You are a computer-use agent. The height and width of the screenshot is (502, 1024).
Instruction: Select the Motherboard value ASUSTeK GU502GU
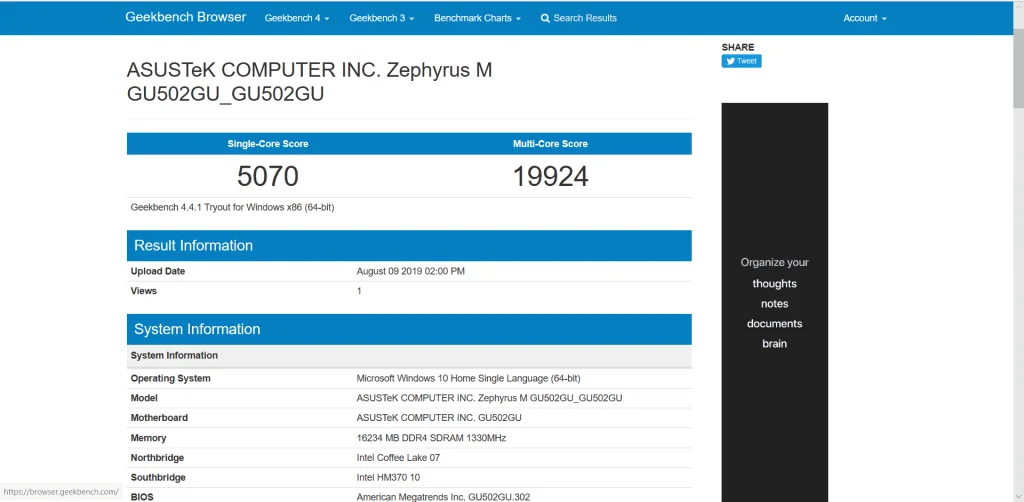439,418
